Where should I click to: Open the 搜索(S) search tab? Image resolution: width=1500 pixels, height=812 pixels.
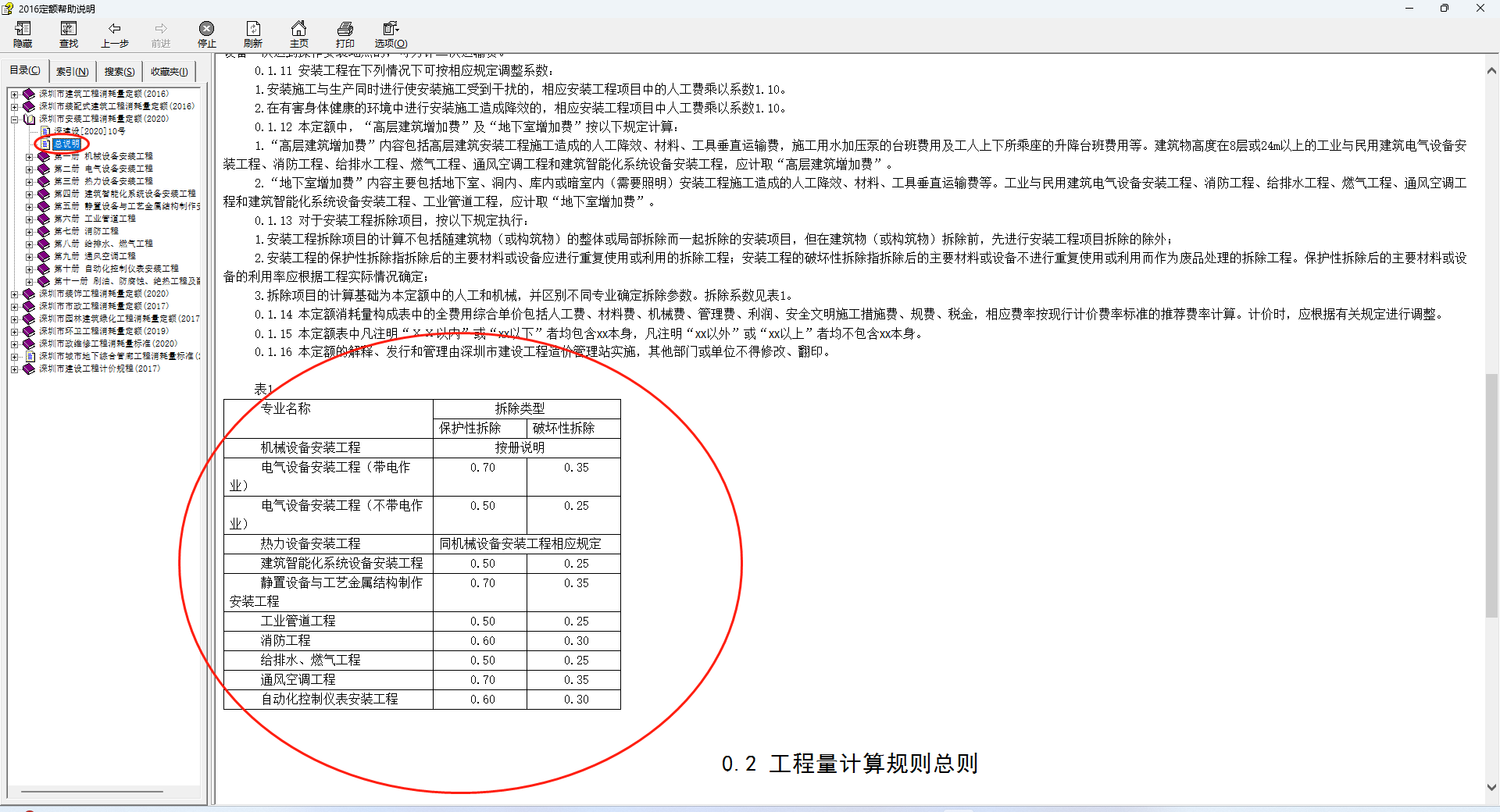pyautogui.click(x=120, y=71)
